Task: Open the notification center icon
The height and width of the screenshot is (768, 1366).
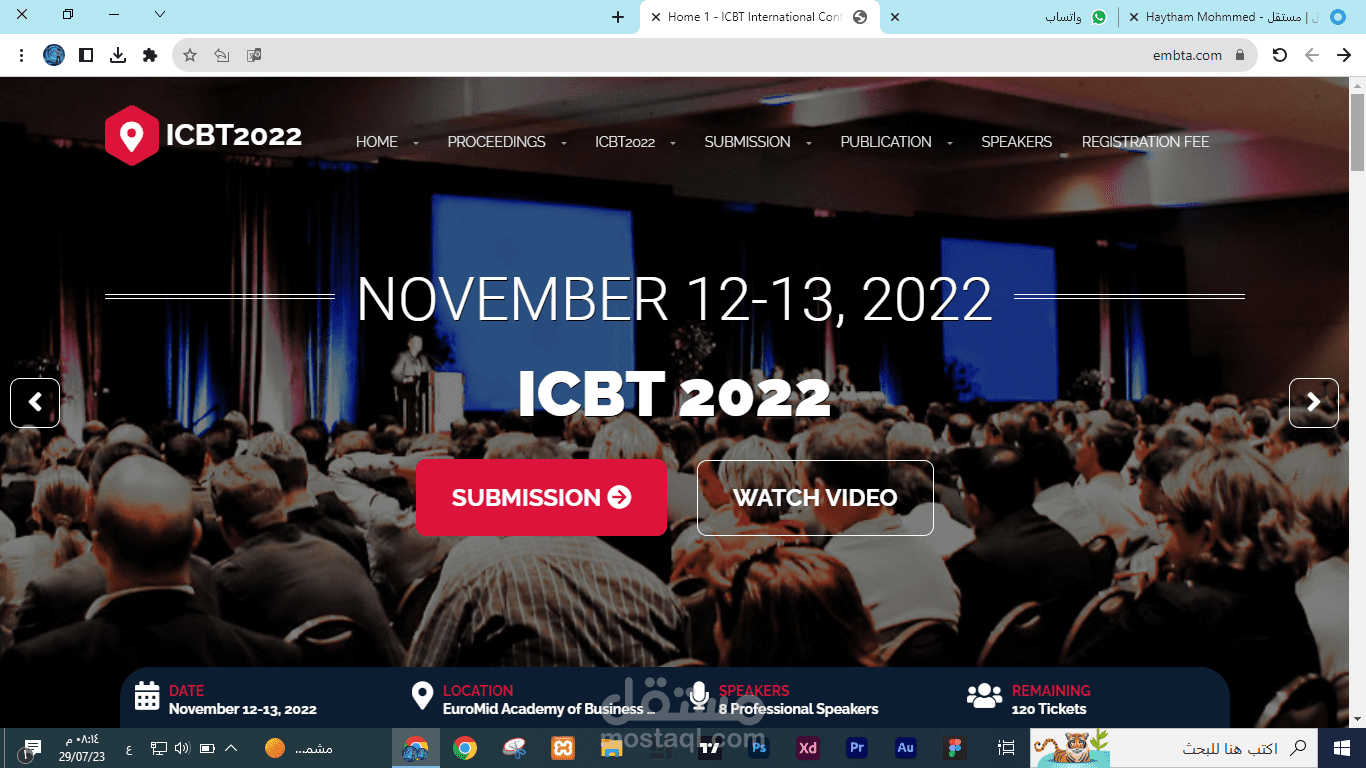Action: [32, 748]
